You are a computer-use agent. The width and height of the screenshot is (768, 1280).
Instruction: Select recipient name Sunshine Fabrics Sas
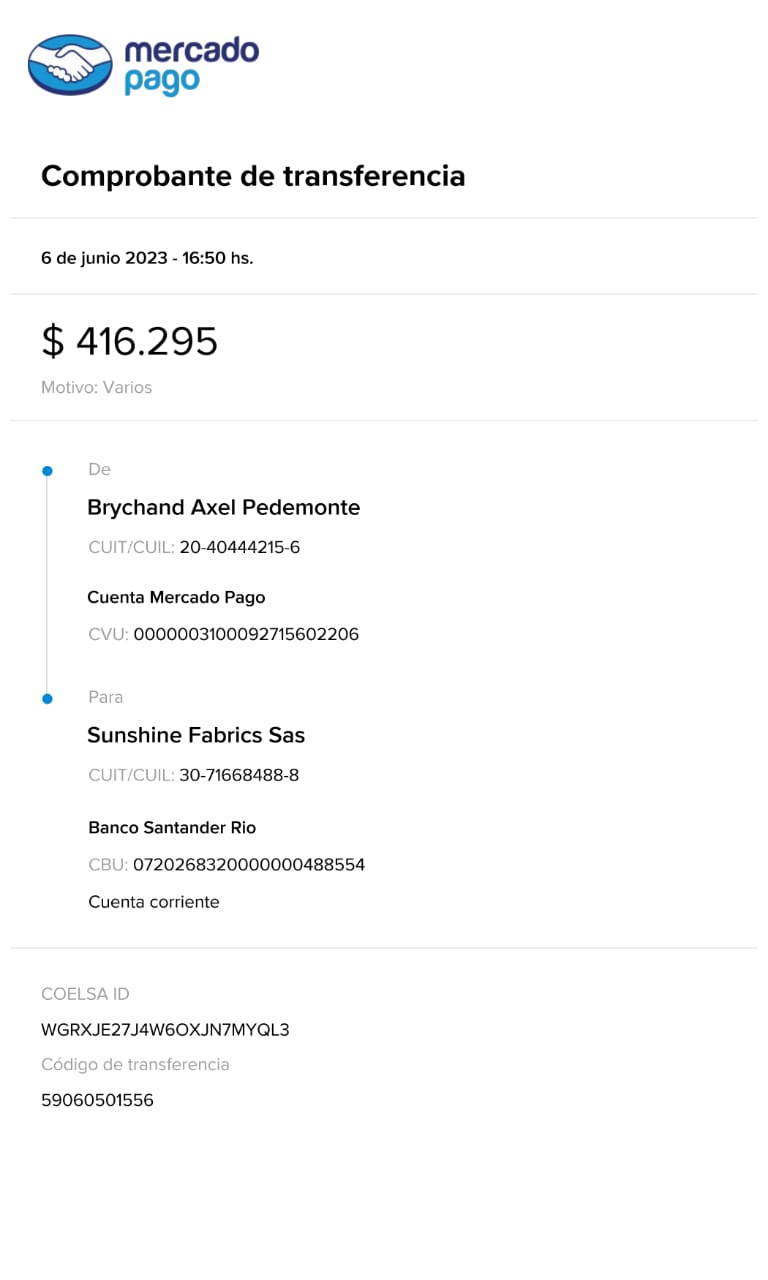(x=196, y=735)
